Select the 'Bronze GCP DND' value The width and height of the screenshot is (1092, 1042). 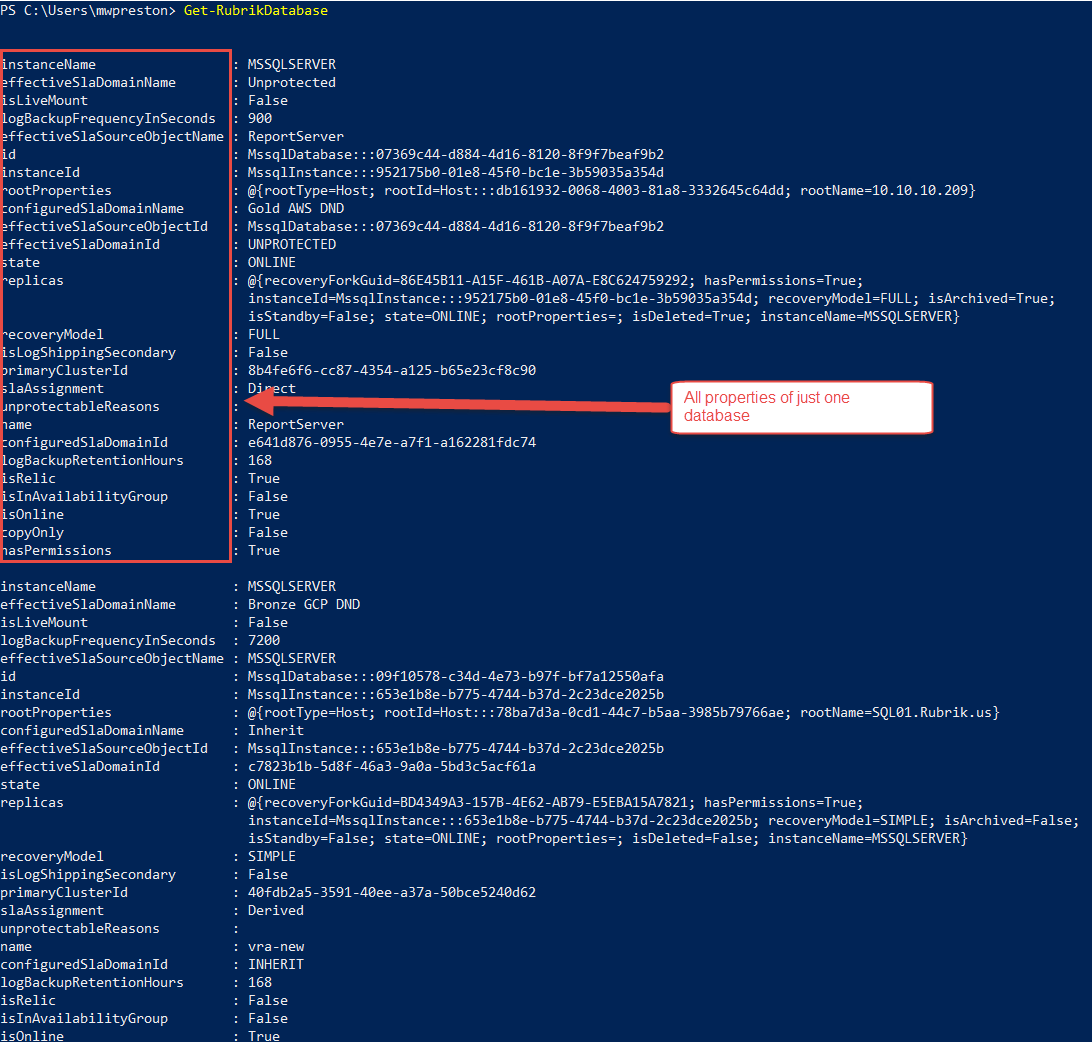(304, 605)
